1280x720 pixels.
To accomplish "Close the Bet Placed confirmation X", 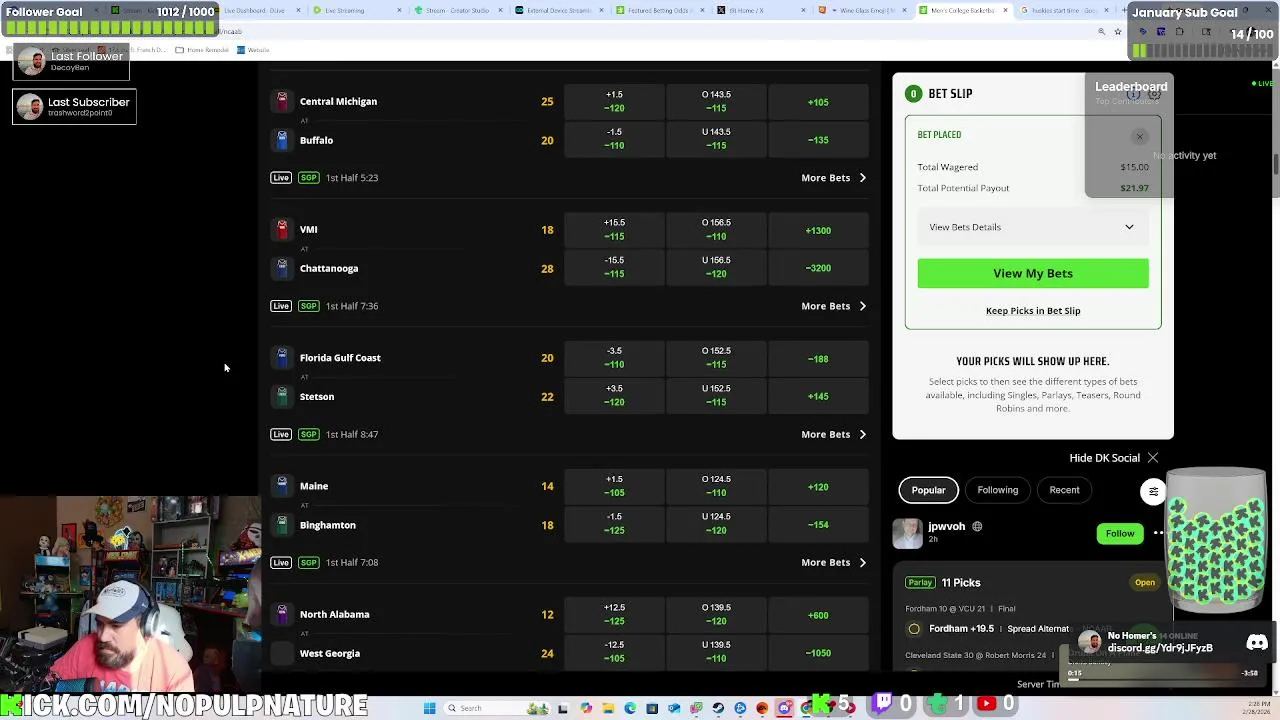I will click(x=1139, y=137).
